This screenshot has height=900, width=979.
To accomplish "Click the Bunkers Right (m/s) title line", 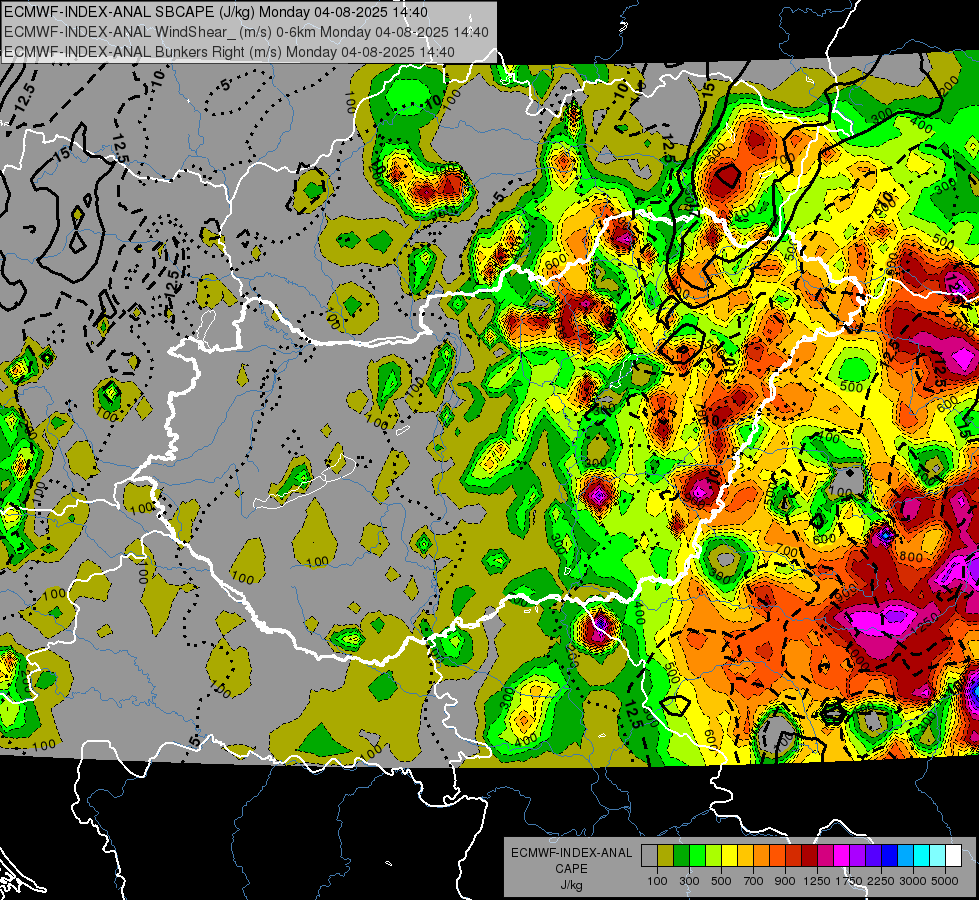I will [229, 52].
